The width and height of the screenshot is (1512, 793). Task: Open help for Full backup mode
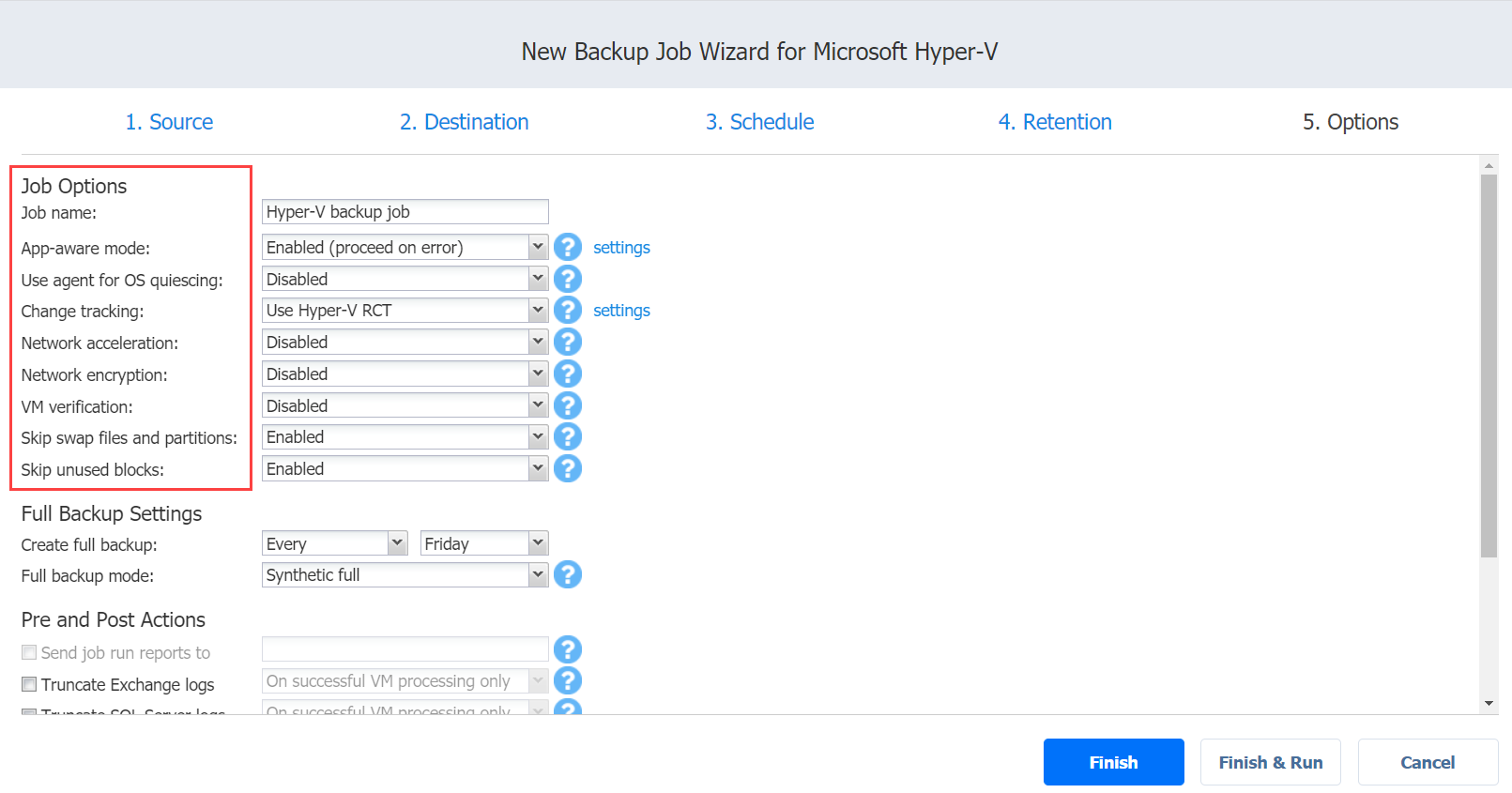(x=568, y=574)
